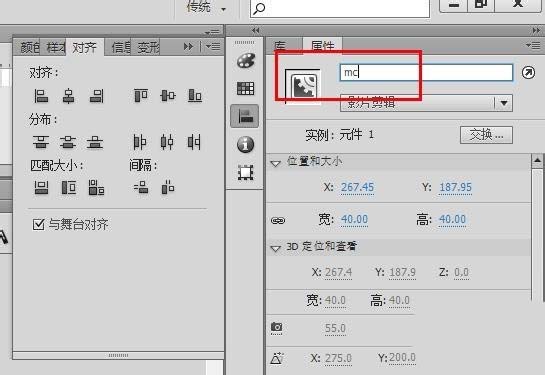Click the 宽 value 40.00
Screen dimensions: 545x375
tap(354, 220)
